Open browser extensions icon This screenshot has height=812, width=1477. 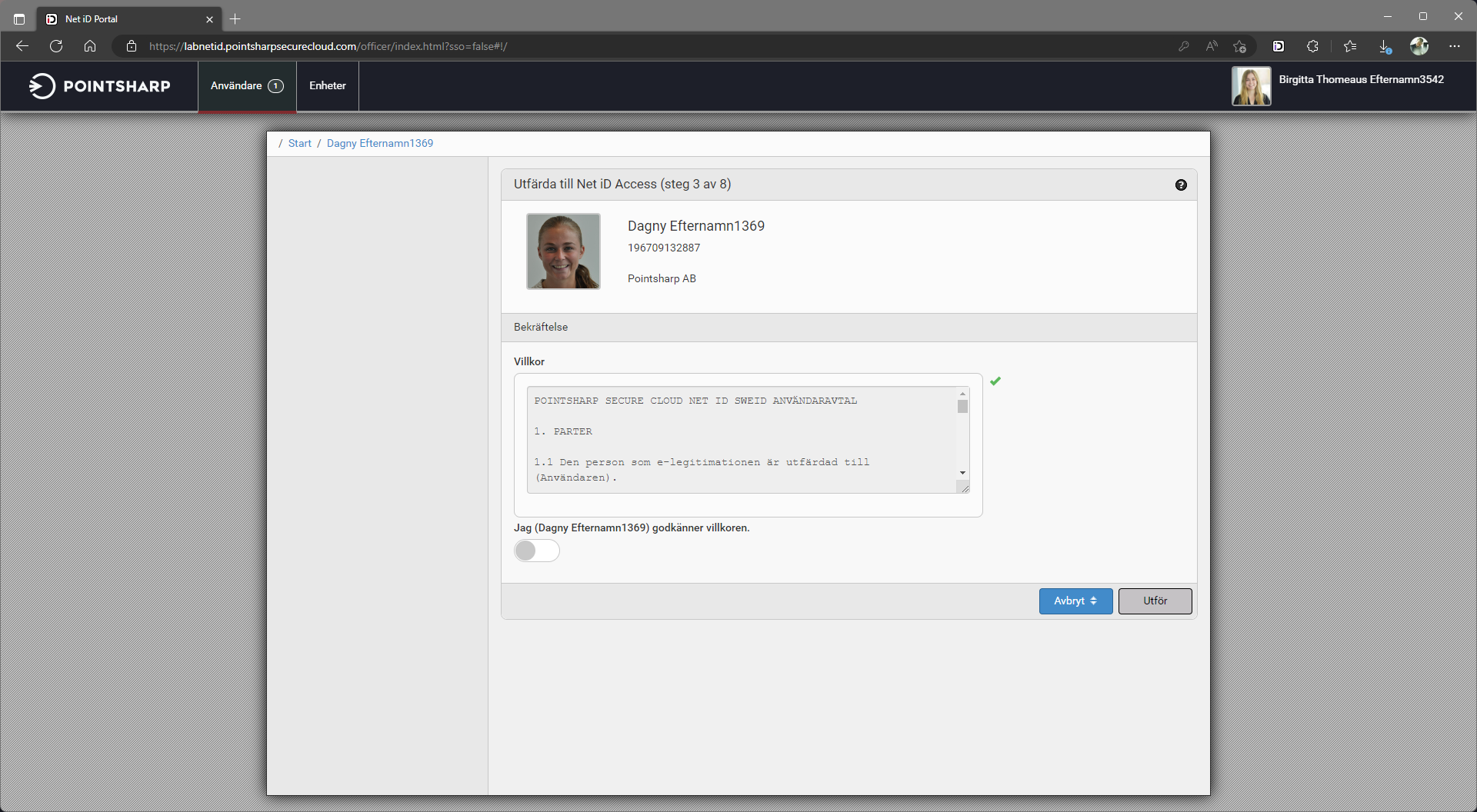pos(1312,46)
